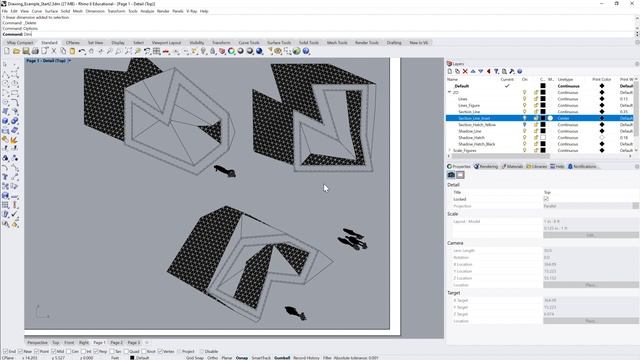
Task: Collapse the 2D layer group
Action: [449, 92]
